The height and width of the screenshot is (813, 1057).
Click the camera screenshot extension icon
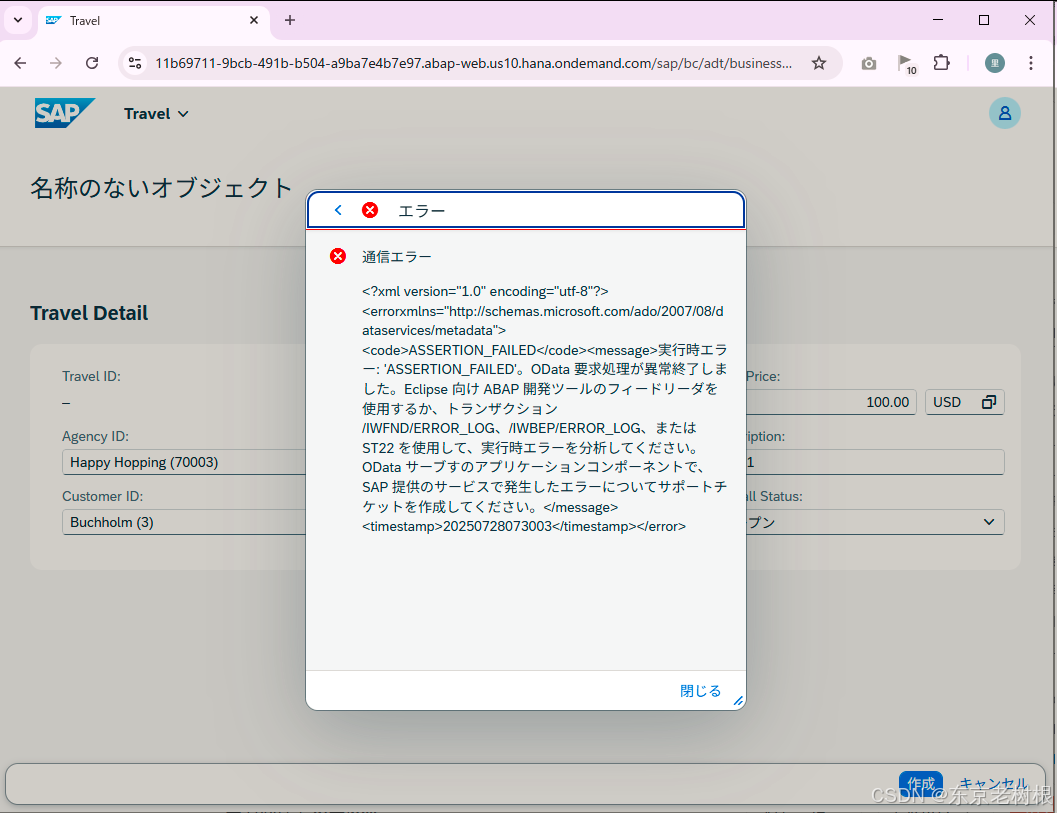[x=869, y=63]
